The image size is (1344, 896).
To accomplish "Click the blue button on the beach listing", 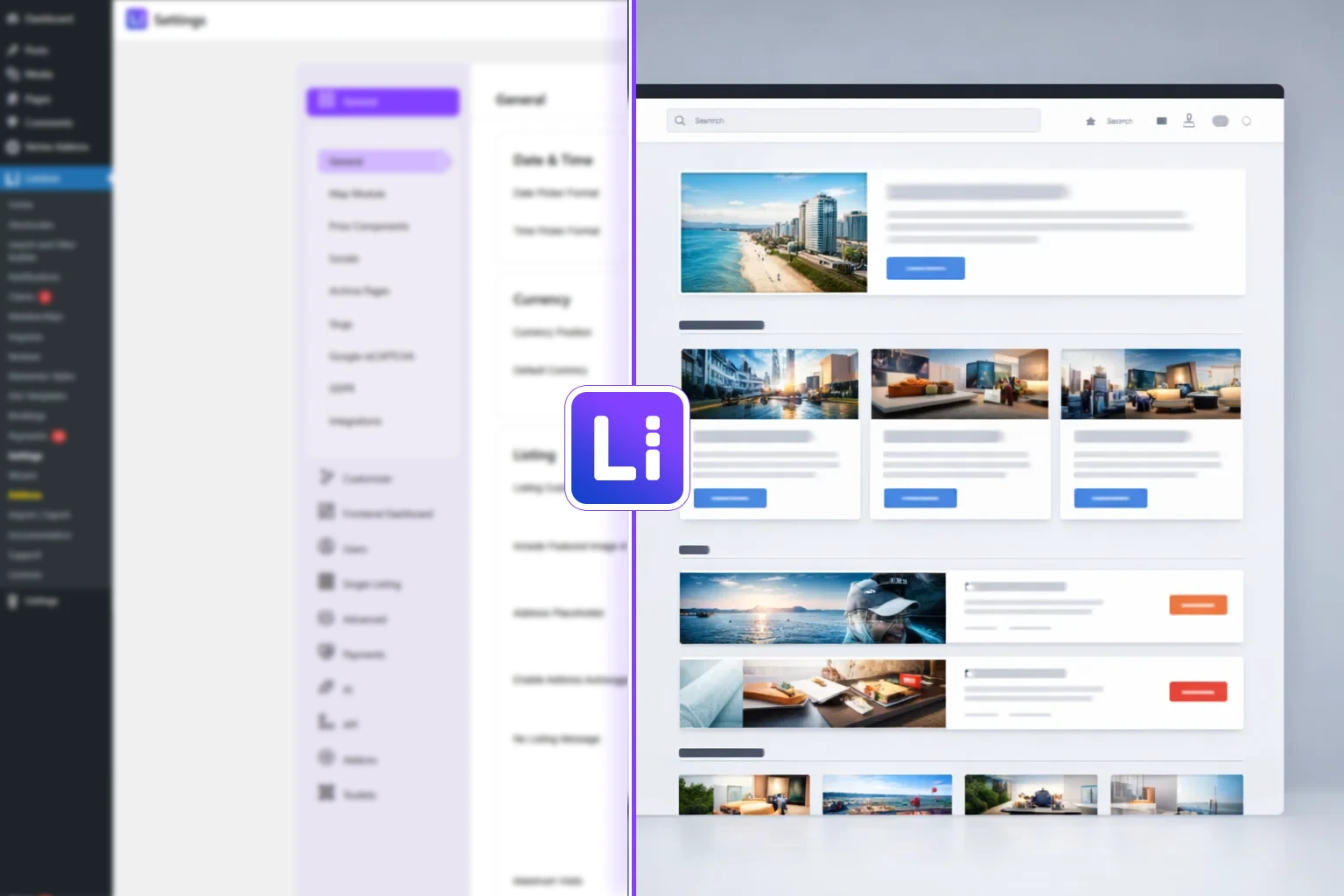I will coord(925,269).
